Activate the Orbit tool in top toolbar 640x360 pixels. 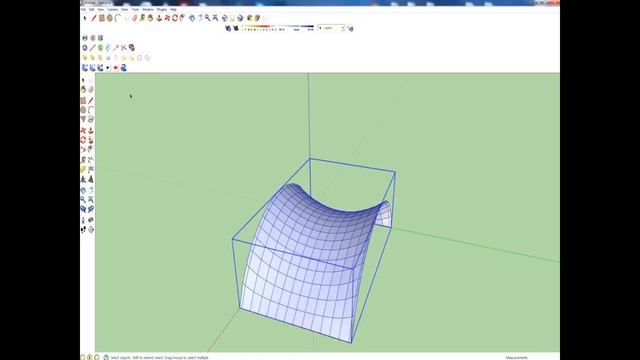click(192, 18)
